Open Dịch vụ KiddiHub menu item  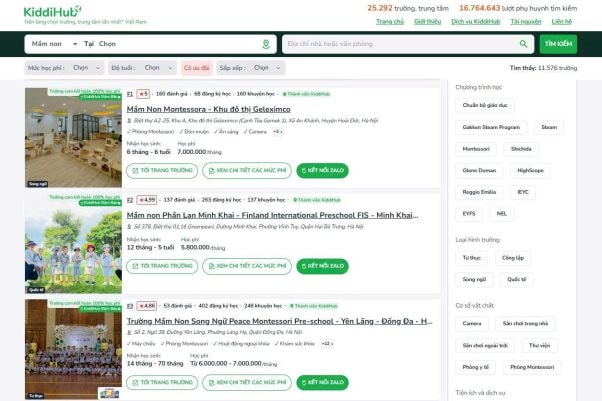[476, 22]
